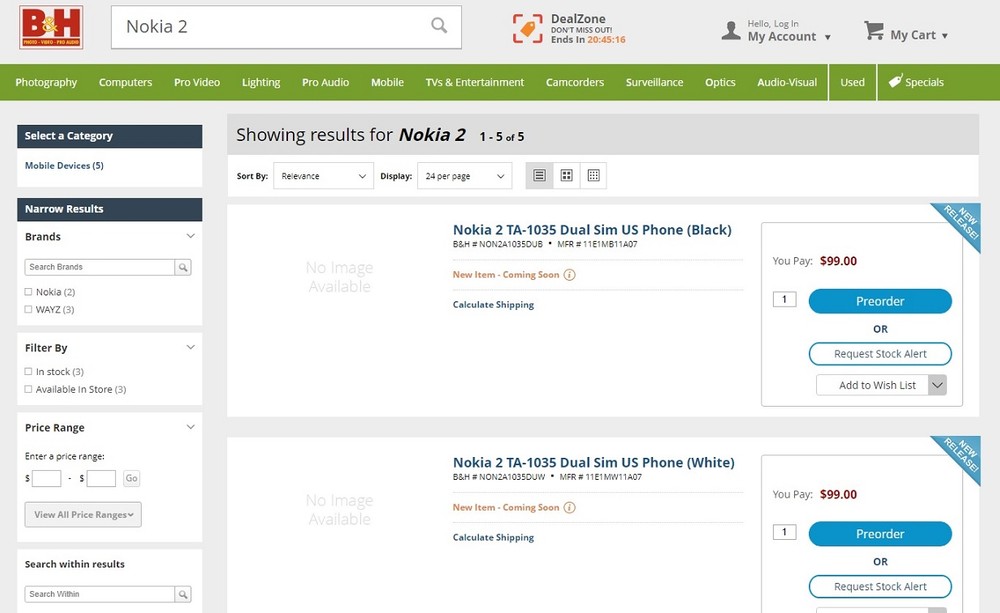Open the Pro Audio menu
This screenshot has width=1000, height=613.
(x=325, y=82)
